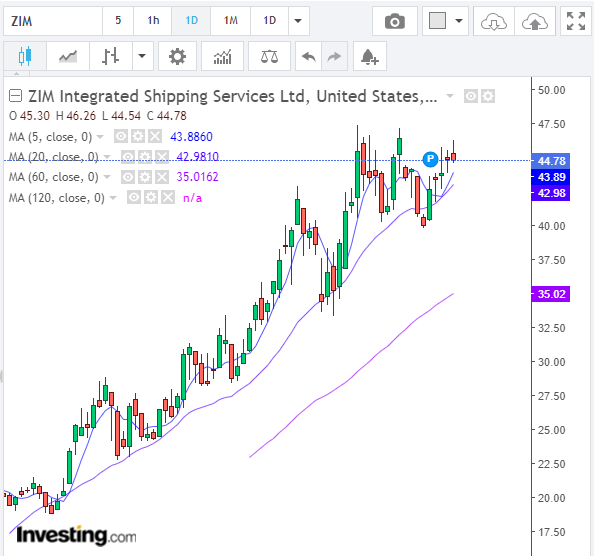Select the candlestick chart type icon
This screenshot has height=556, width=594.
pyautogui.click(x=25, y=56)
